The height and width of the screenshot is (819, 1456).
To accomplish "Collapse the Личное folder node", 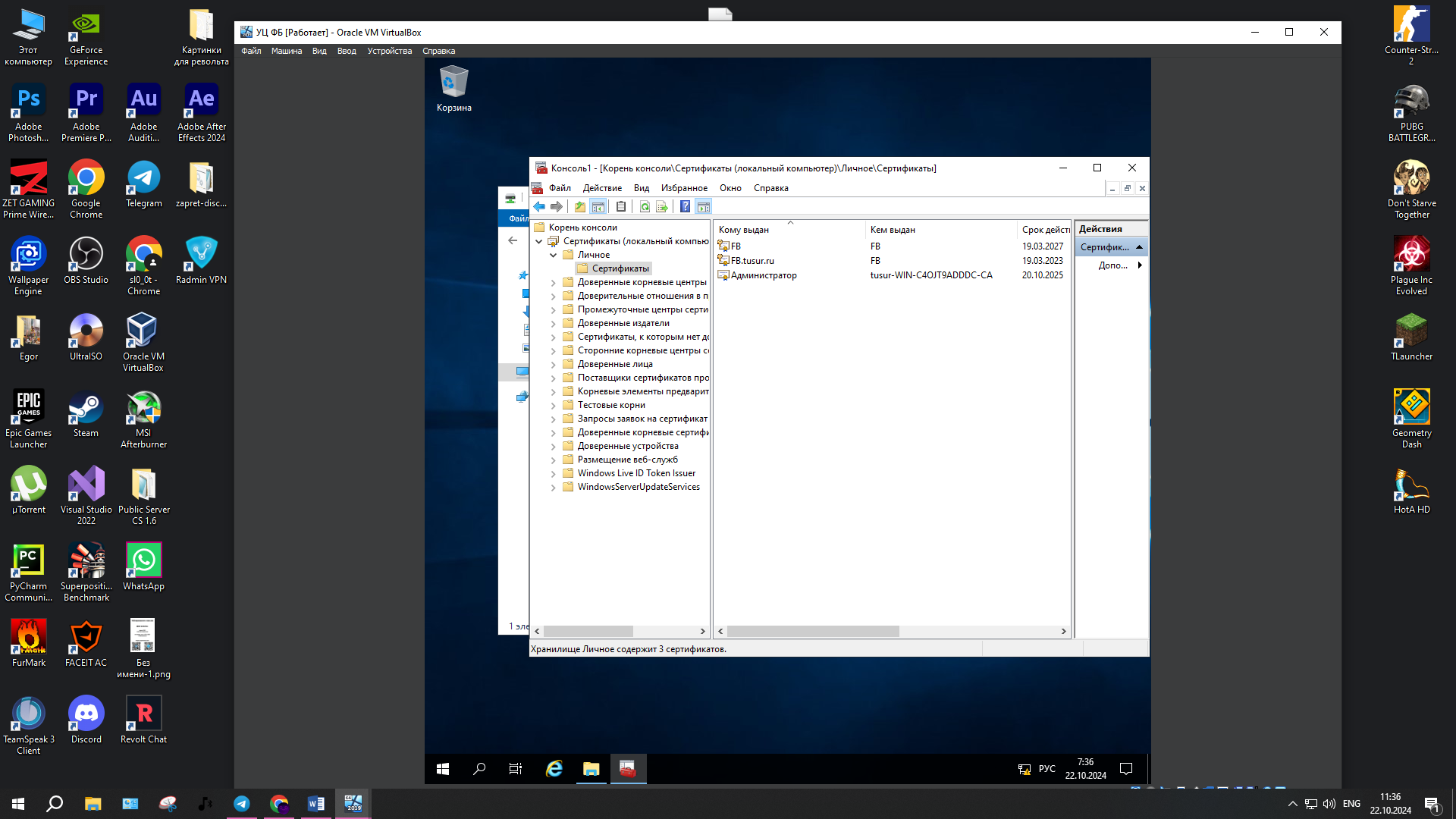I will pos(553,255).
